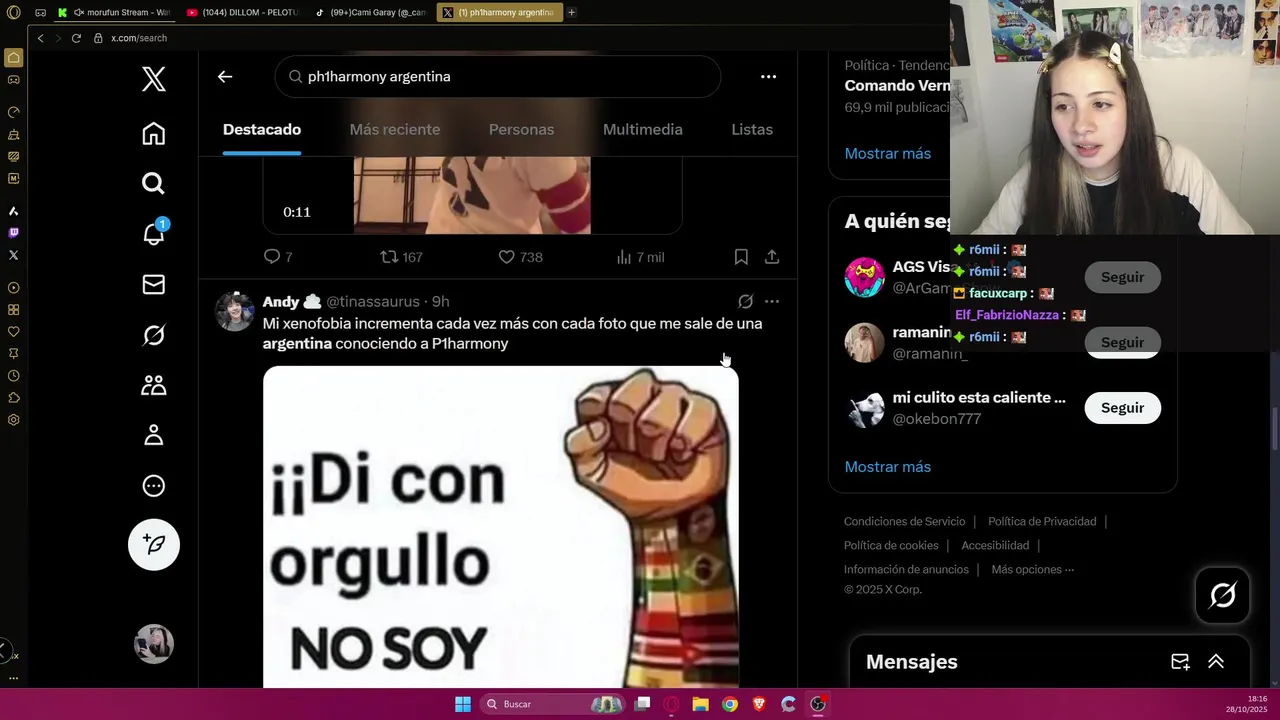Open Opera sidebar settings gear
1280x720 pixels.
pos(13,420)
